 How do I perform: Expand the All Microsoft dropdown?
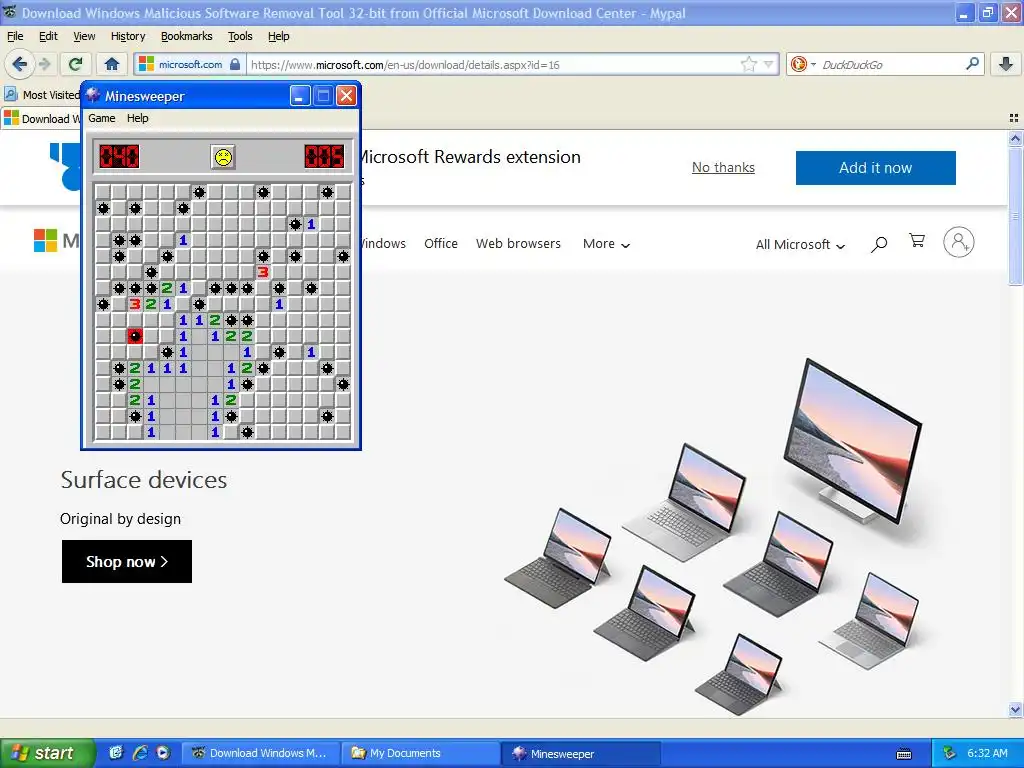point(800,244)
